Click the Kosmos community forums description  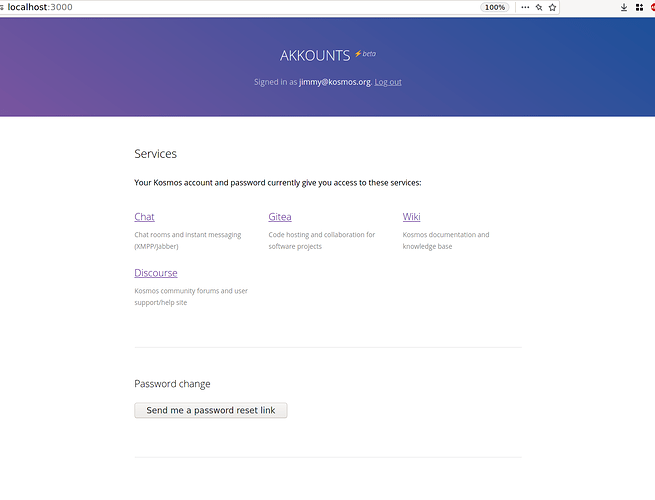[191, 297]
